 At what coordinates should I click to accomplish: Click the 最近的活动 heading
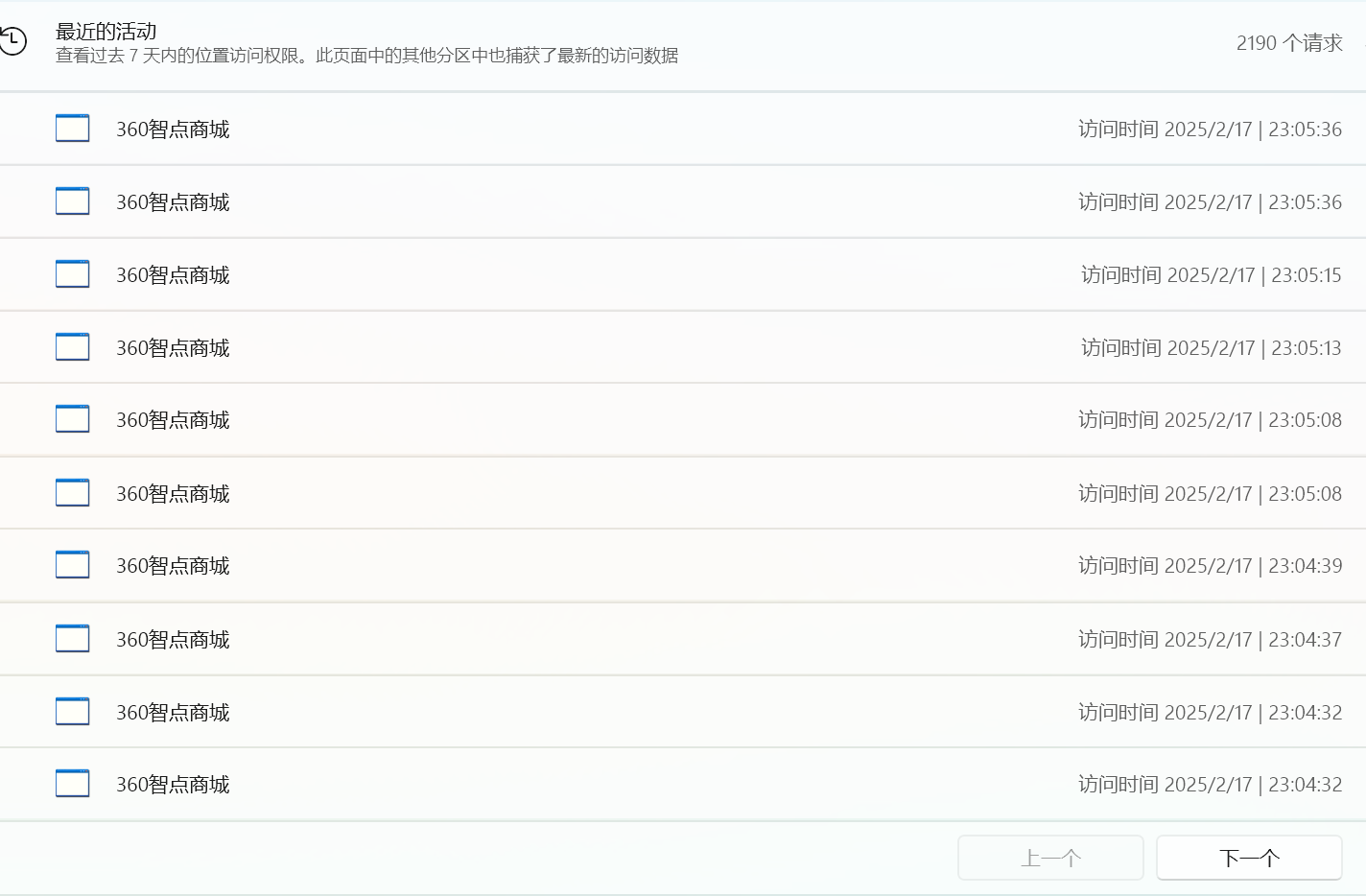[106, 32]
